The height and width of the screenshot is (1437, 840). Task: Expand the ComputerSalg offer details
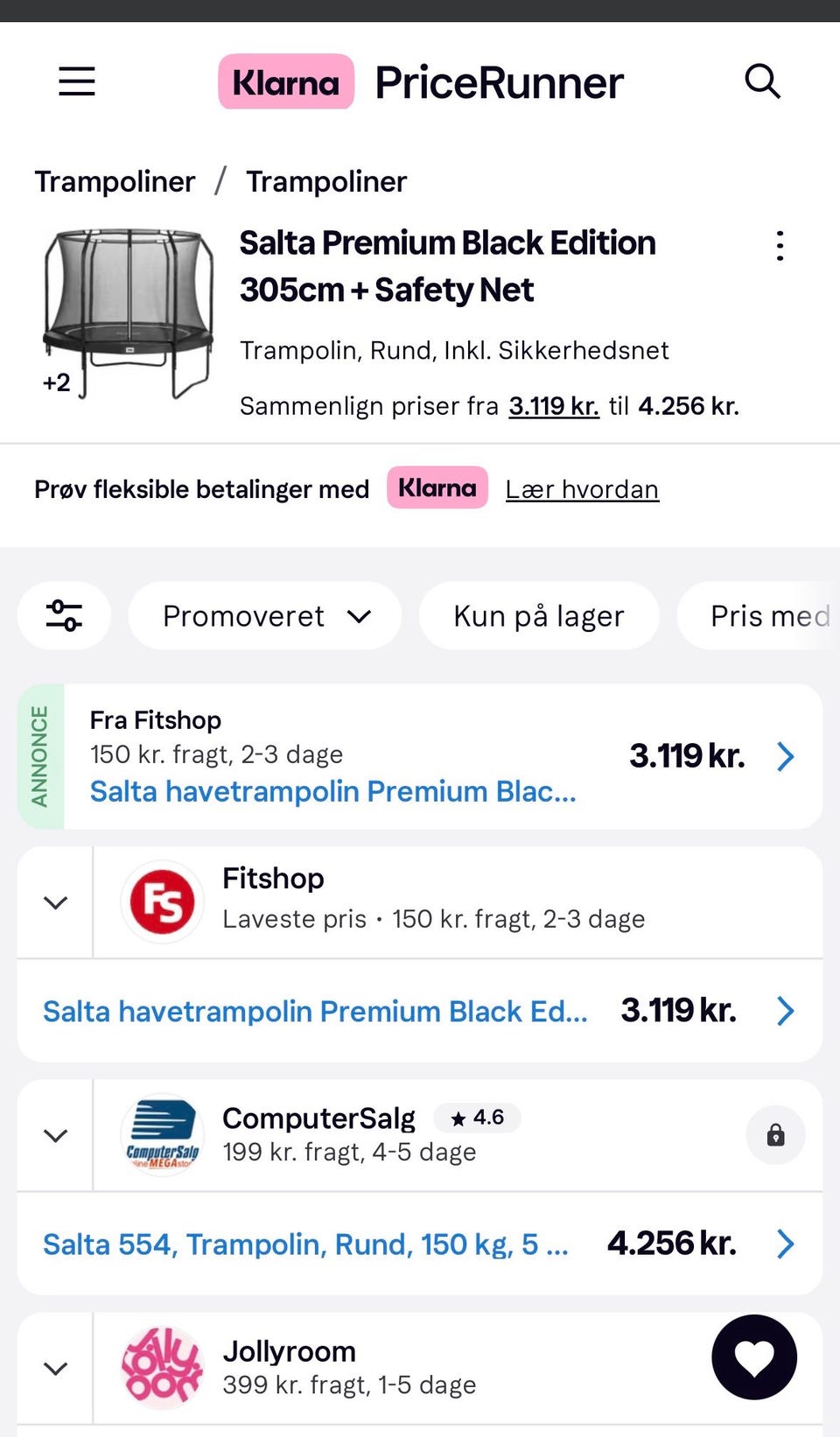point(56,1135)
